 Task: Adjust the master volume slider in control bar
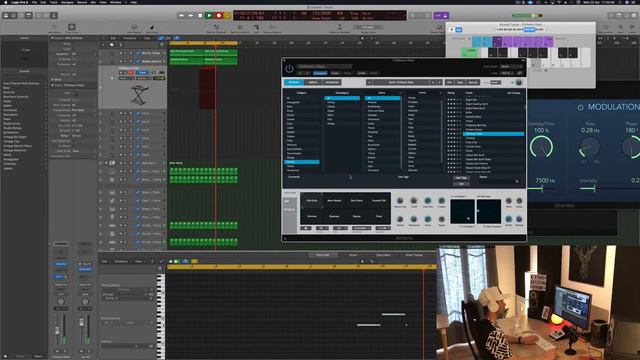[x=527, y=16]
